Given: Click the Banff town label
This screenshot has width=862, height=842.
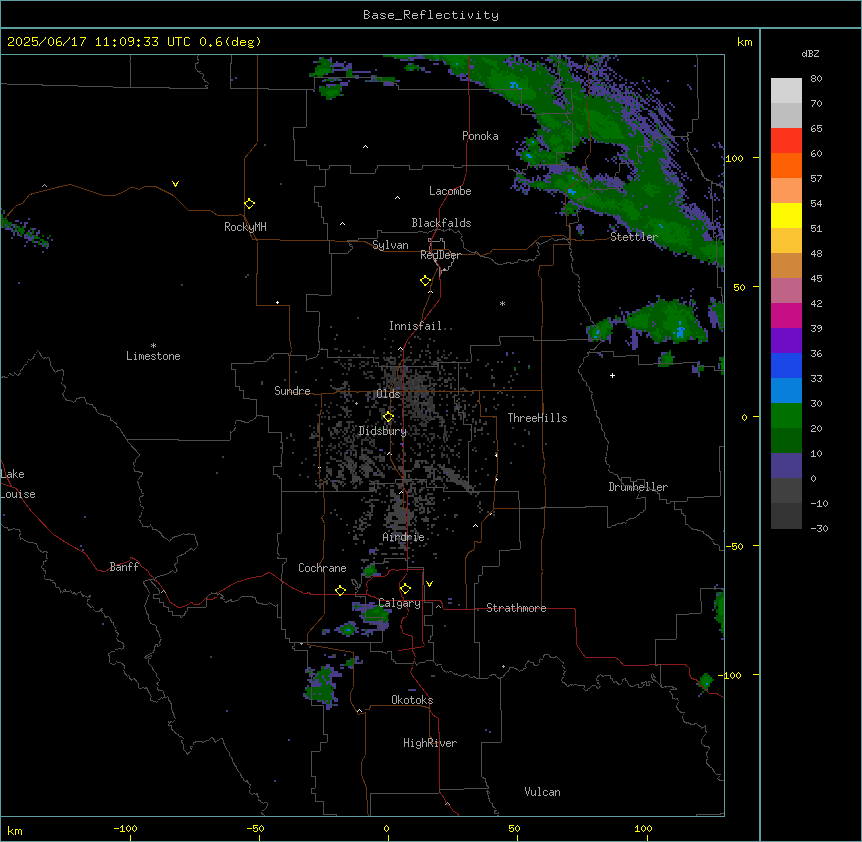Looking at the screenshot, I should click(124, 567).
